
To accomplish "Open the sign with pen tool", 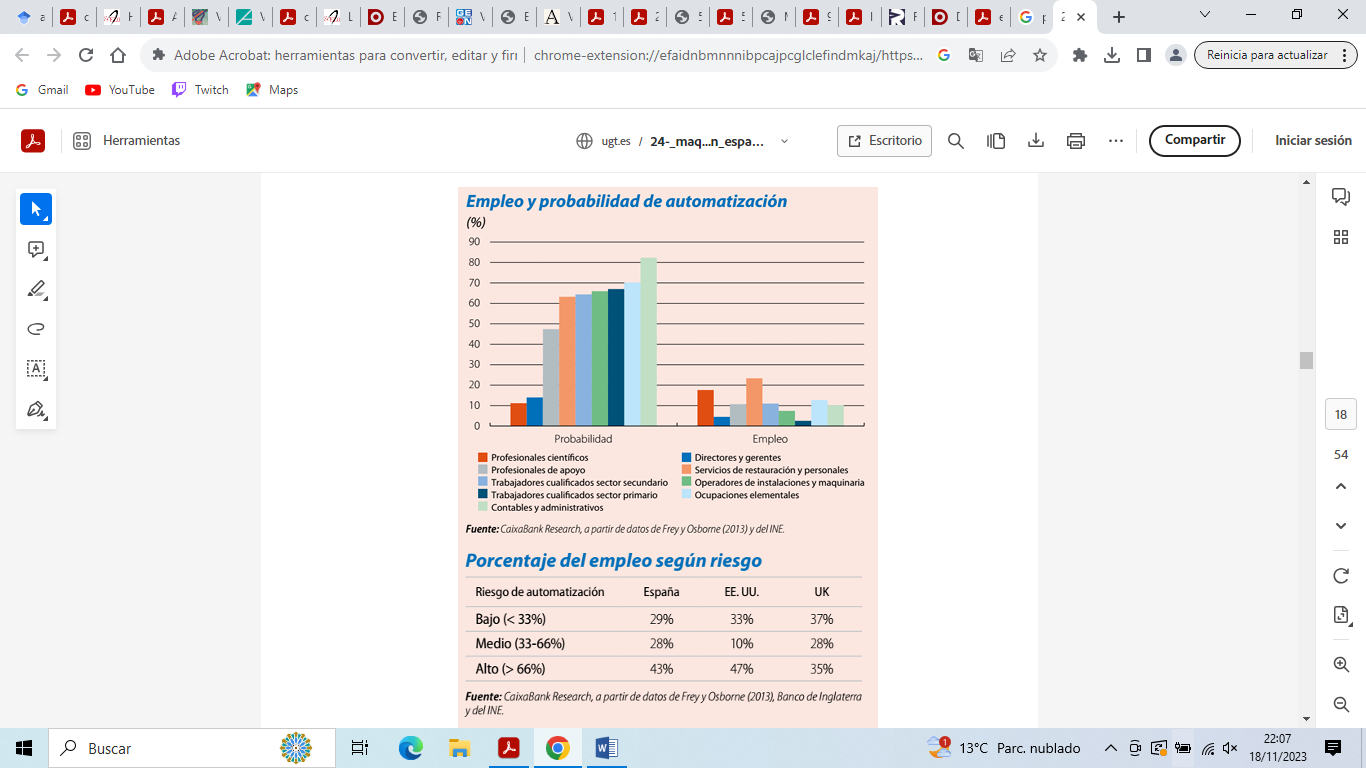I will [36, 410].
